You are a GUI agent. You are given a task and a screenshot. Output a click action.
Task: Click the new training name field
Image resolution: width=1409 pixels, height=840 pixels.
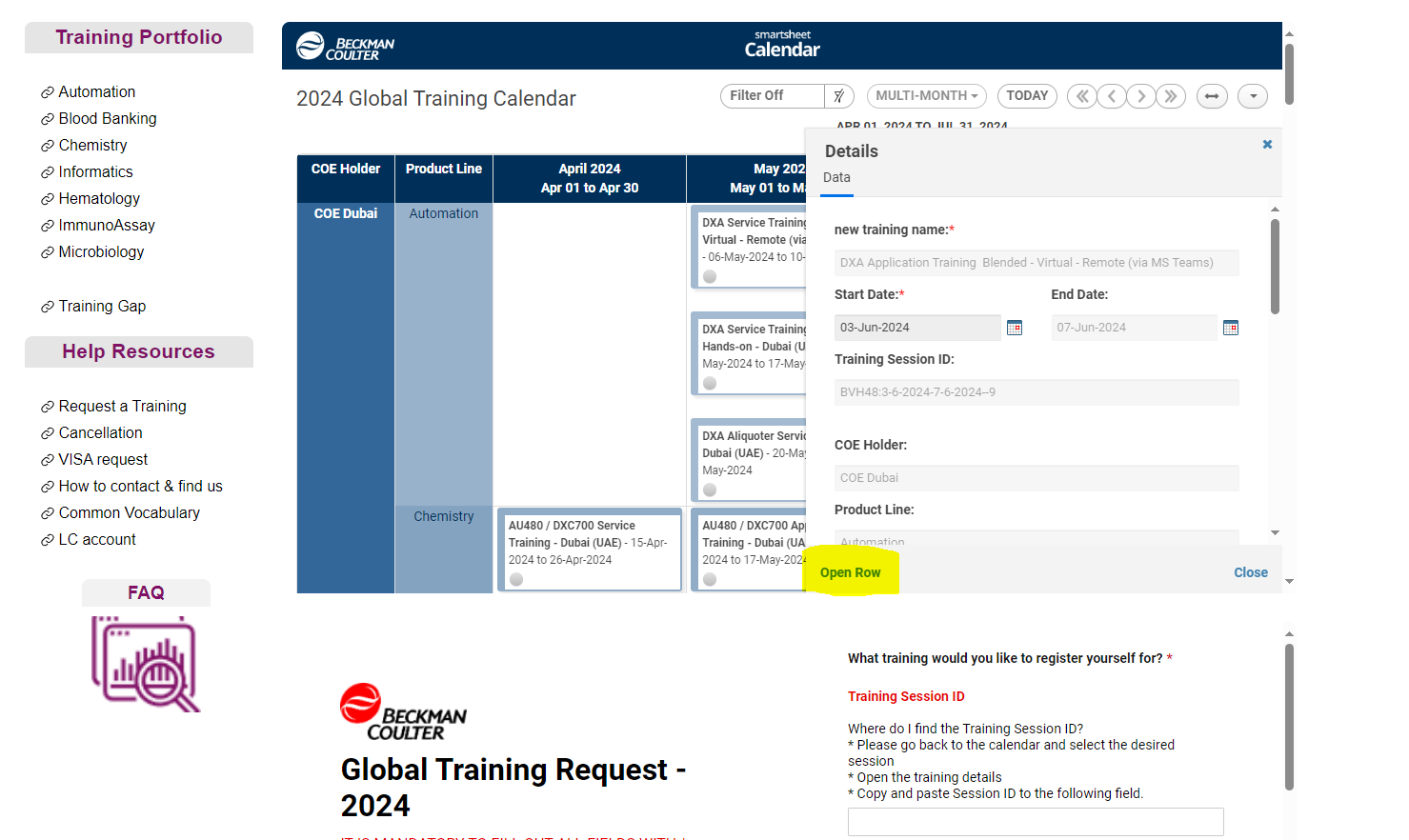tap(1037, 263)
